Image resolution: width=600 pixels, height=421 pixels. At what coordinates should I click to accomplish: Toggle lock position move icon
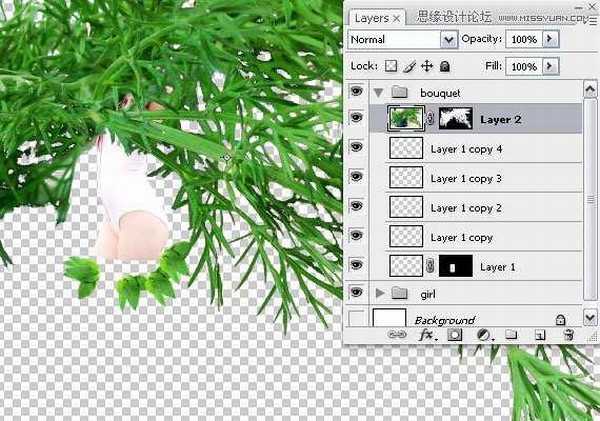tap(427, 66)
